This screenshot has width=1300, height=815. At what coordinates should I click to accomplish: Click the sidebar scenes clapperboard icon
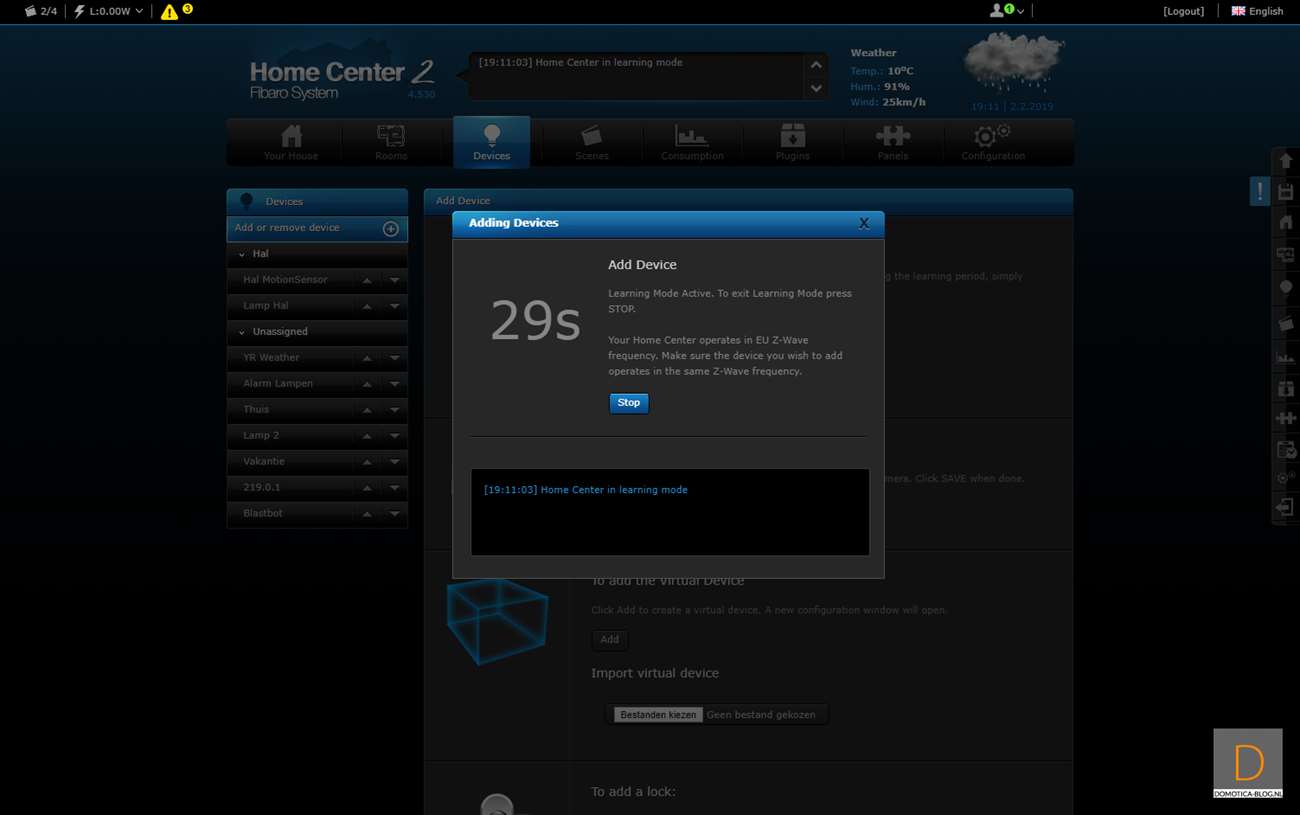[x=1286, y=323]
